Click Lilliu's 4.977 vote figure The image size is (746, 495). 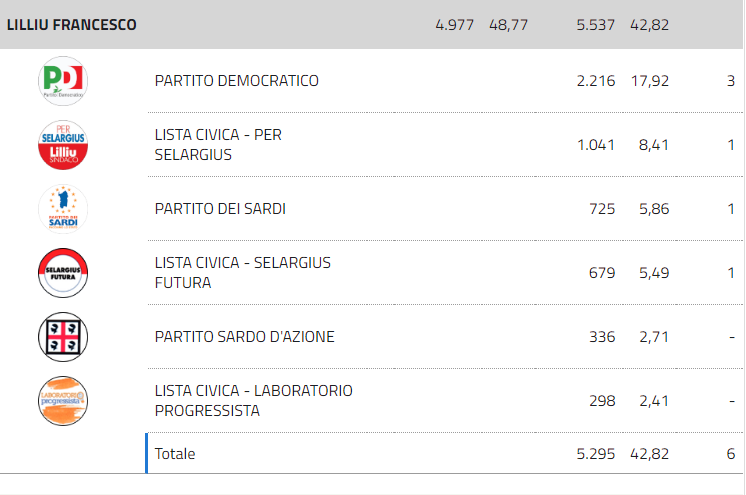(455, 25)
